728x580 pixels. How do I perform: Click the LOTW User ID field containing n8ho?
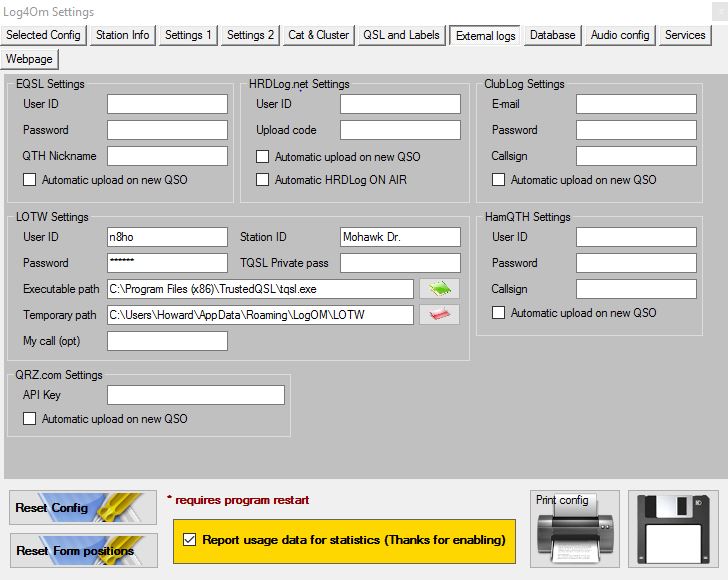167,237
